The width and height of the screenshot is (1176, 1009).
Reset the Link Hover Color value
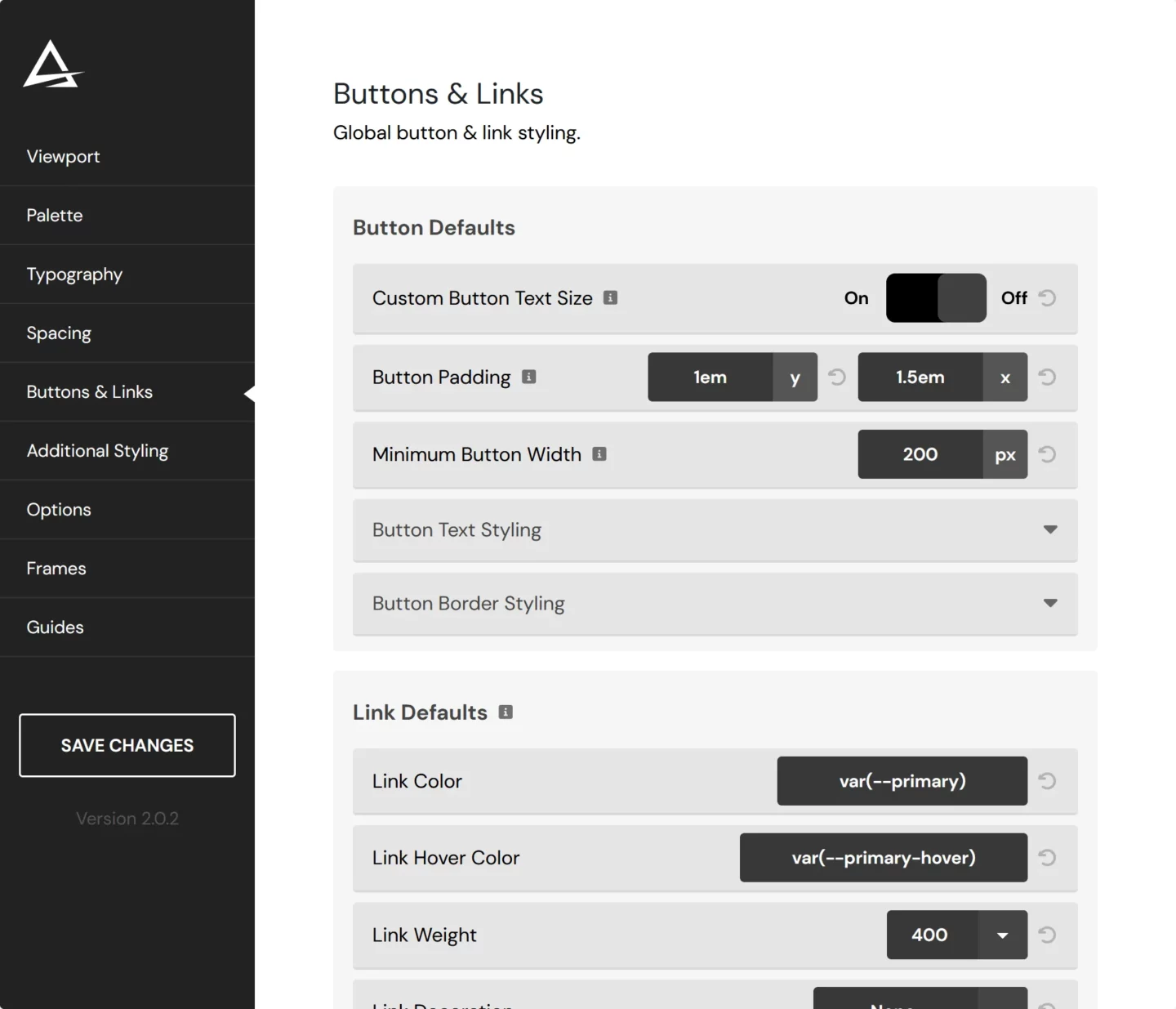coord(1047,857)
